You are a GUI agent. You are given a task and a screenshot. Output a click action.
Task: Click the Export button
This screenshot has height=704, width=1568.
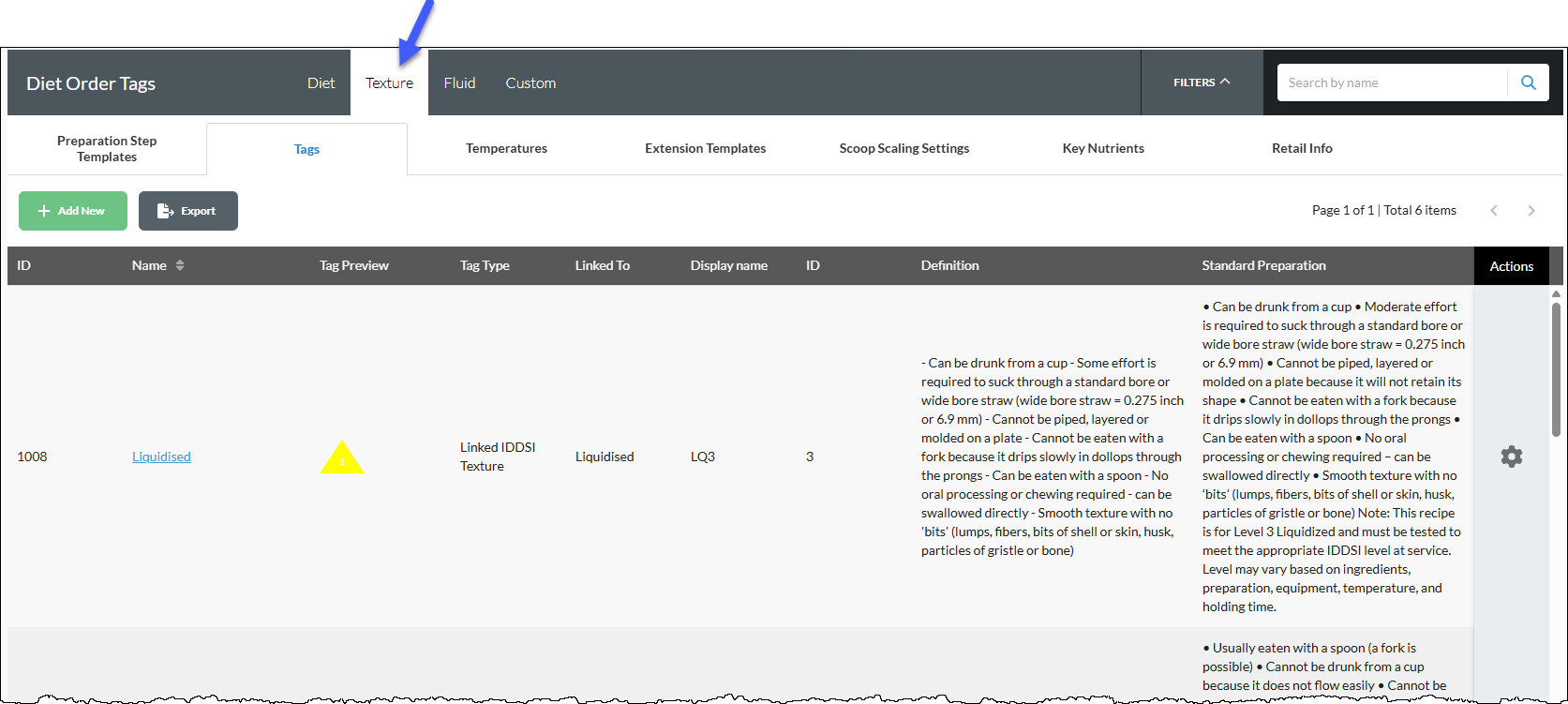[x=188, y=211]
